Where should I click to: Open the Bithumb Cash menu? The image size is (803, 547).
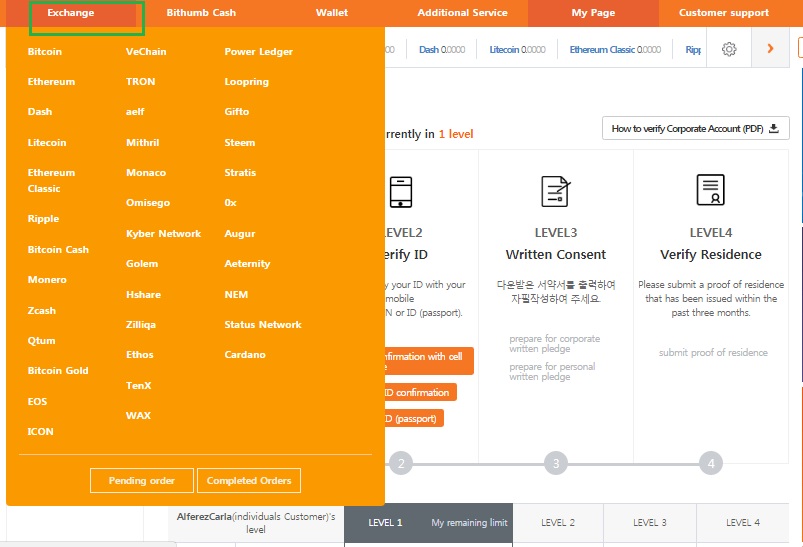pos(201,13)
